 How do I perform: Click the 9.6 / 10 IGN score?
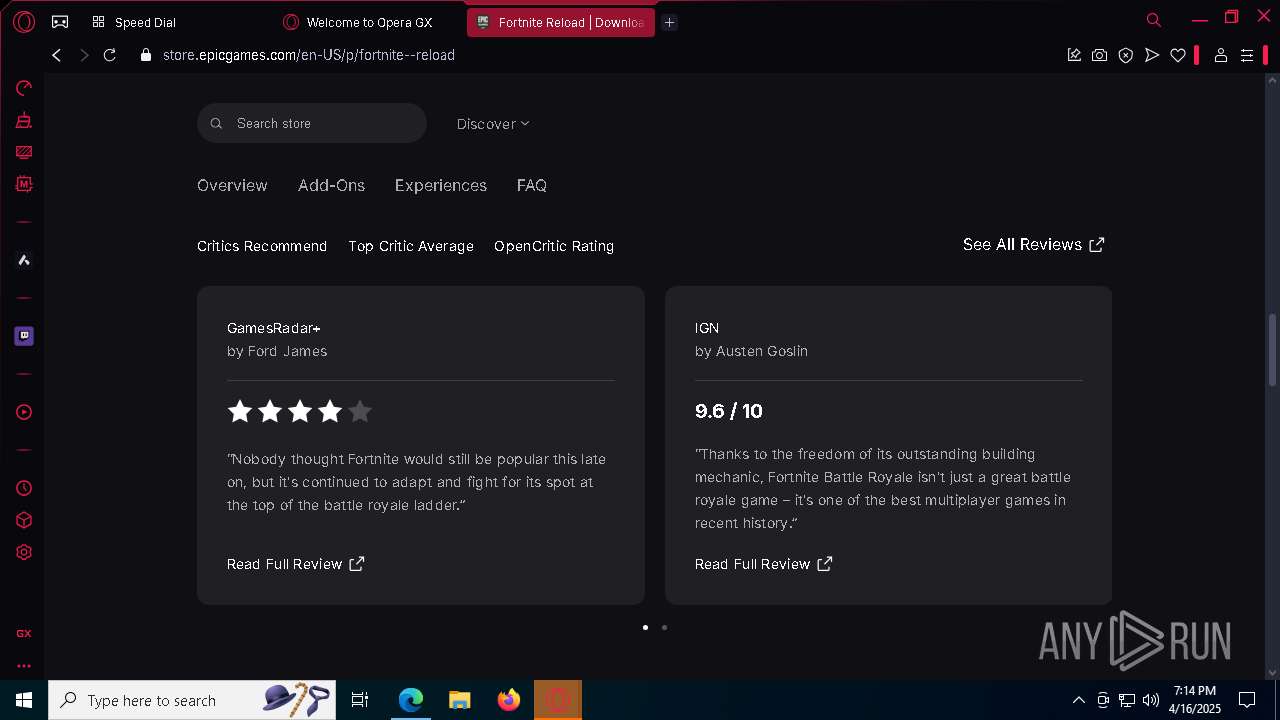[x=729, y=411]
